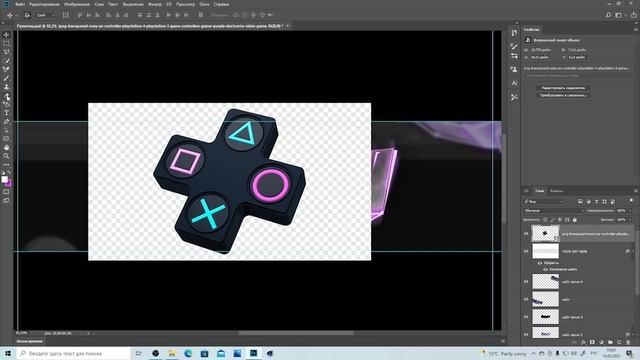
Task: Open the layer filter kind dropdown
Action: coord(543,202)
